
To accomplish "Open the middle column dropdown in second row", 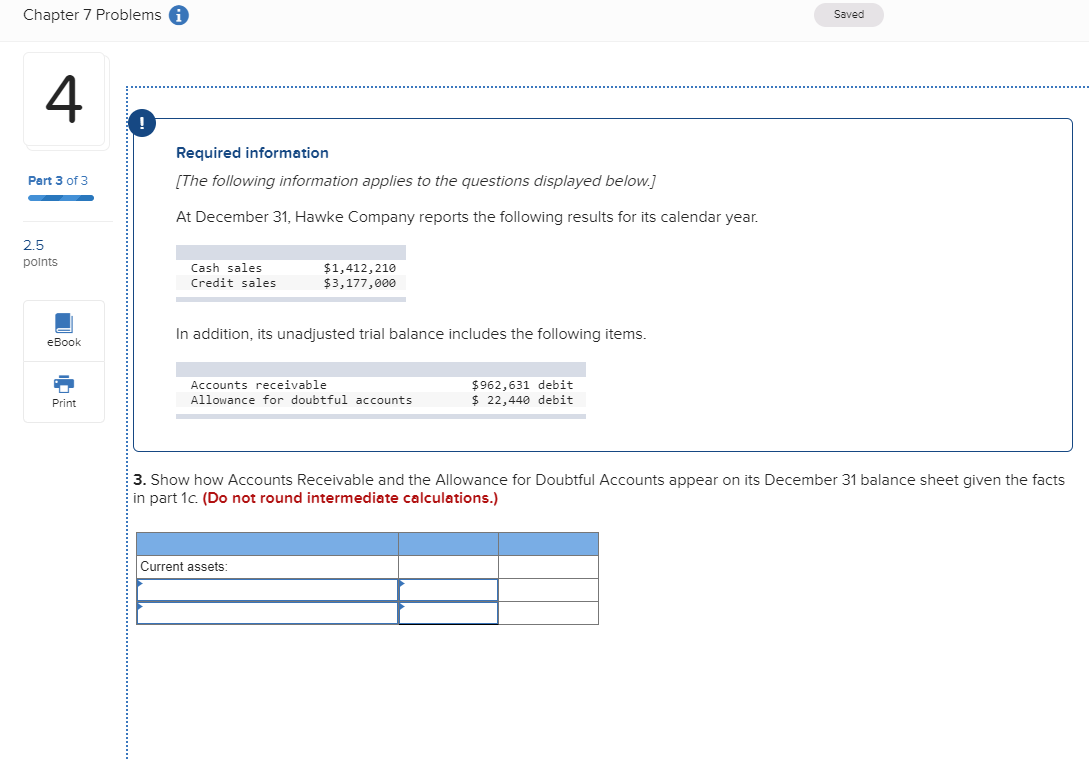I will pos(447,612).
